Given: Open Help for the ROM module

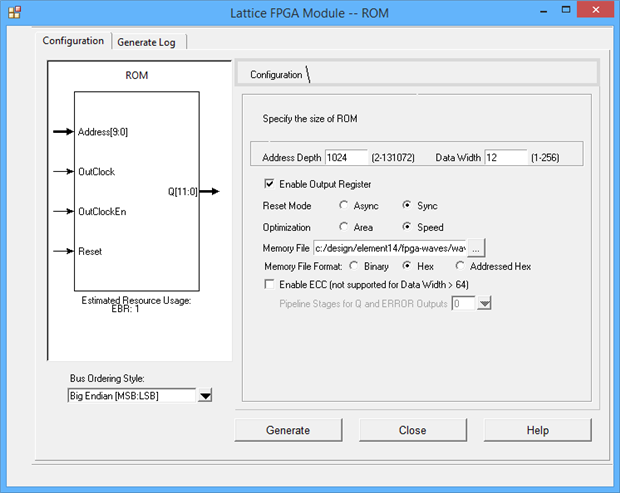Looking at the screenshot, I should (x=538, y=430).
